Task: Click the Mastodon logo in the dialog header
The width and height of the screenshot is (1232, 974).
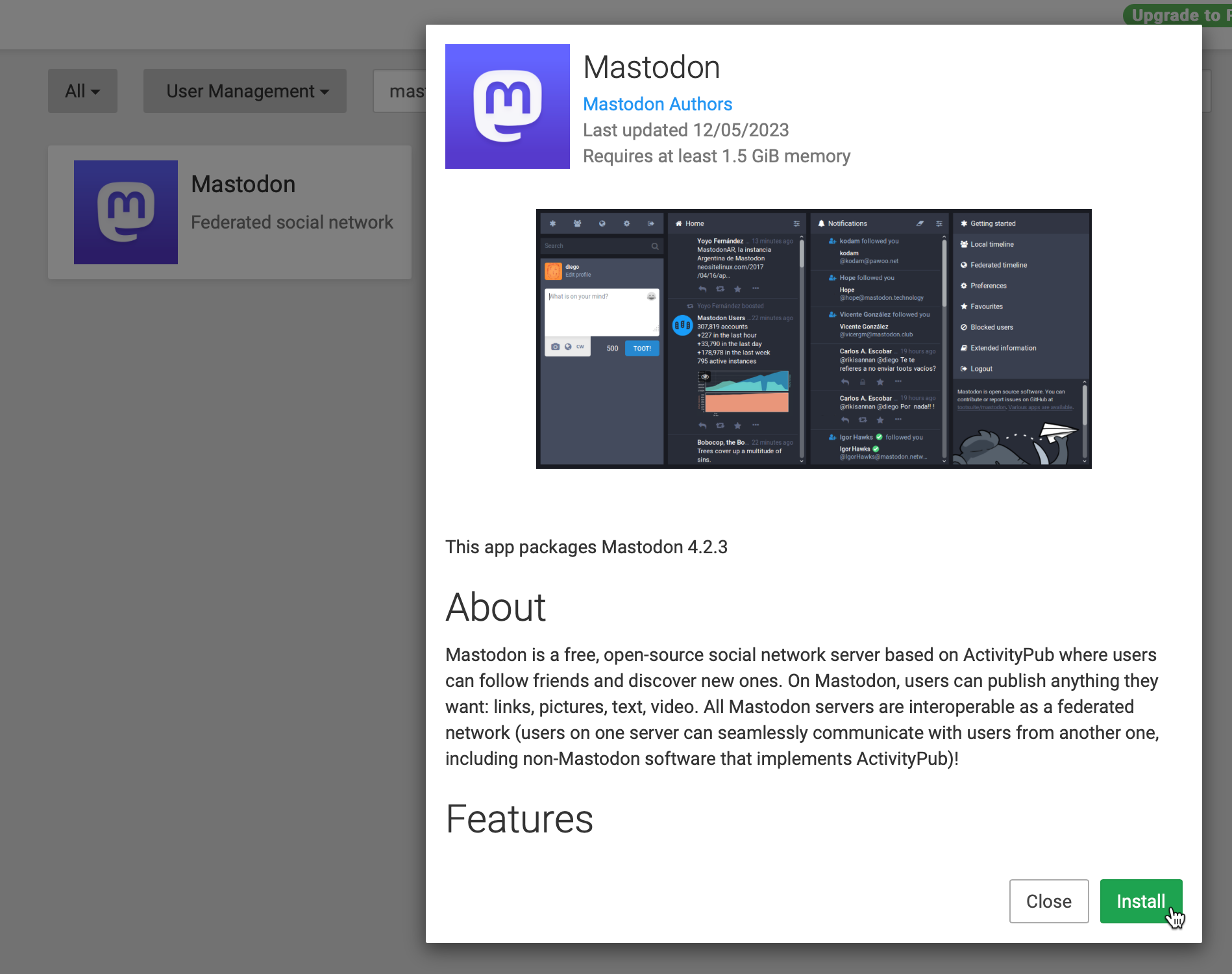Action: [x=507, y=106]
